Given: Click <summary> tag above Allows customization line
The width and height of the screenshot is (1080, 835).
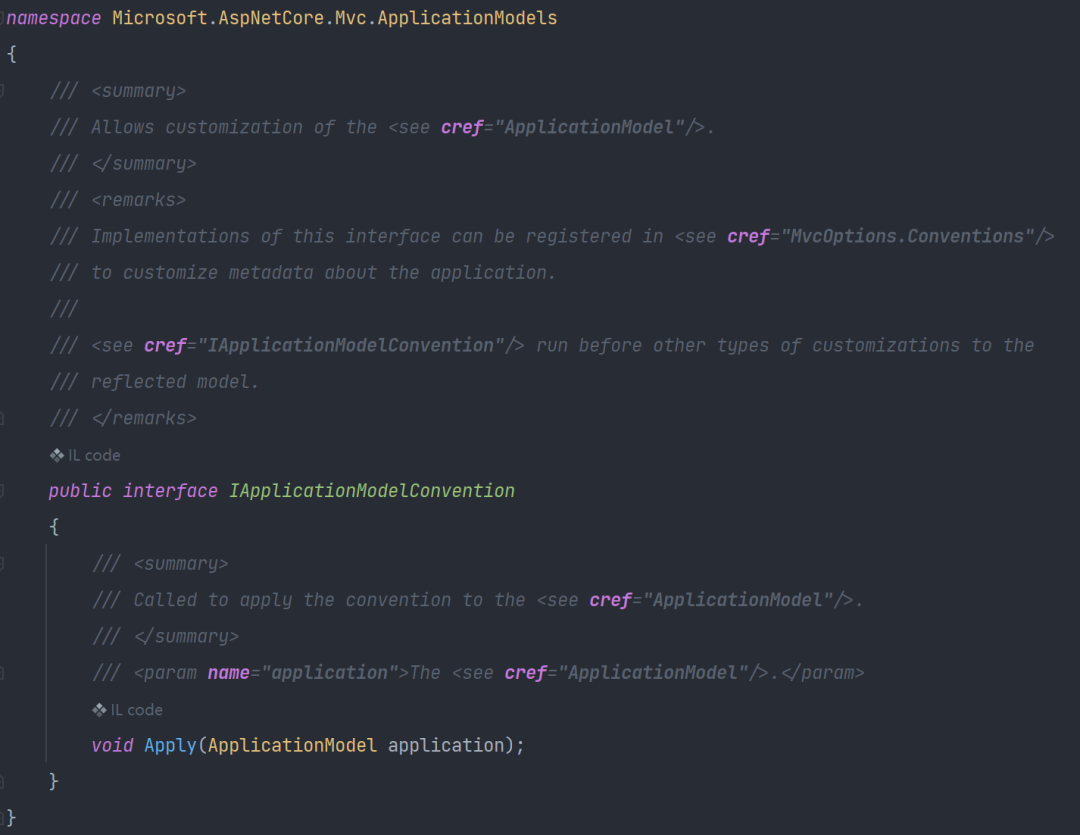Looking at the screenshot, I should point(138,91).
